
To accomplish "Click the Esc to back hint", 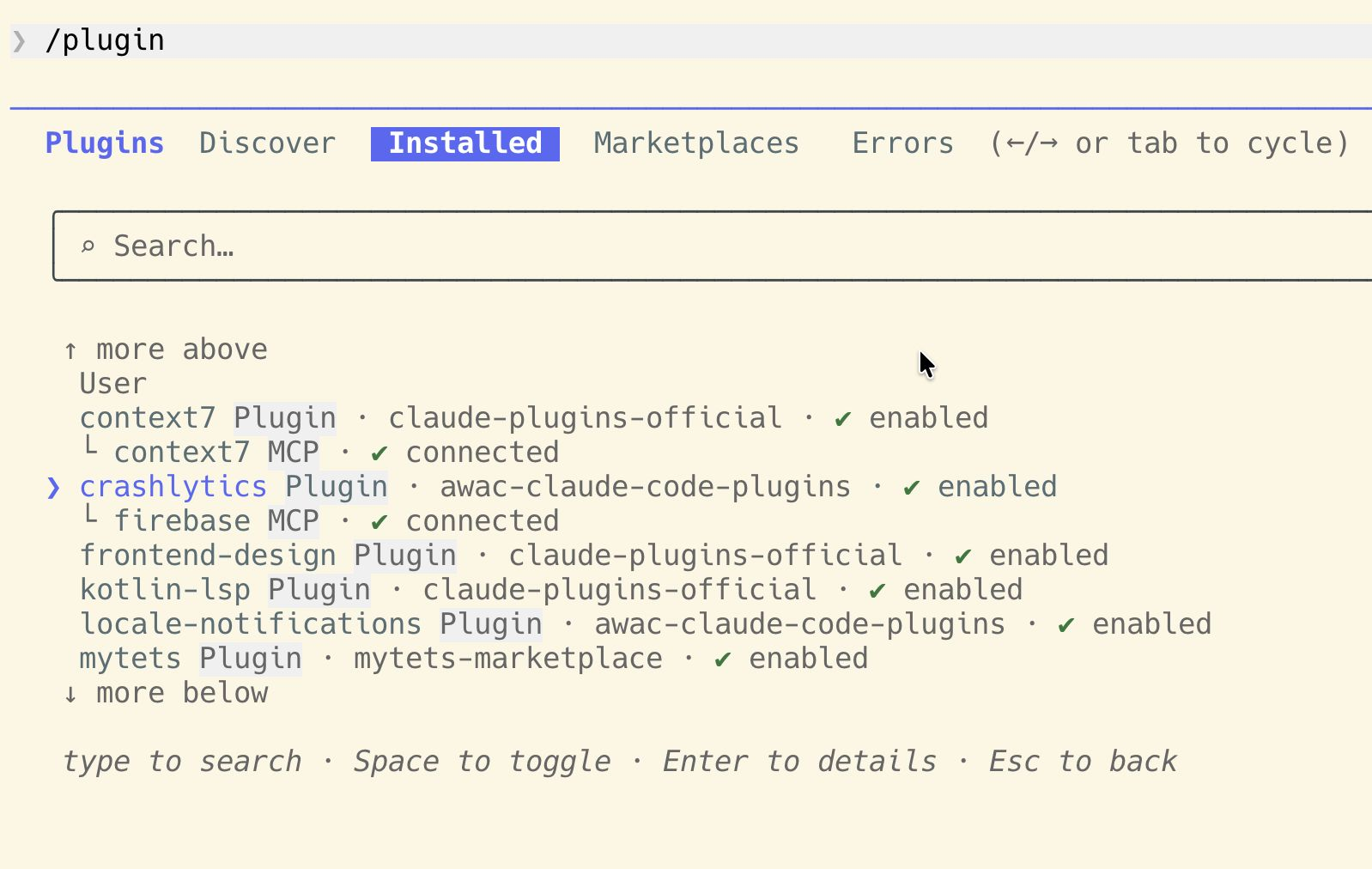I will [x=1083, y=762].
